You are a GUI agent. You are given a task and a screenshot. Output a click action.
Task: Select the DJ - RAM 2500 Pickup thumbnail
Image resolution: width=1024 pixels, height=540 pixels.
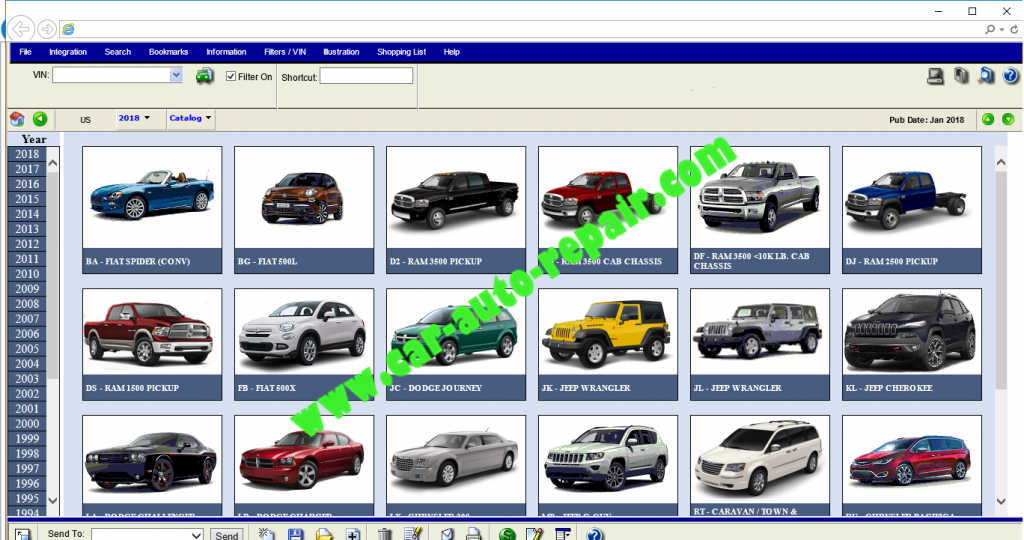tap(912, 210)
